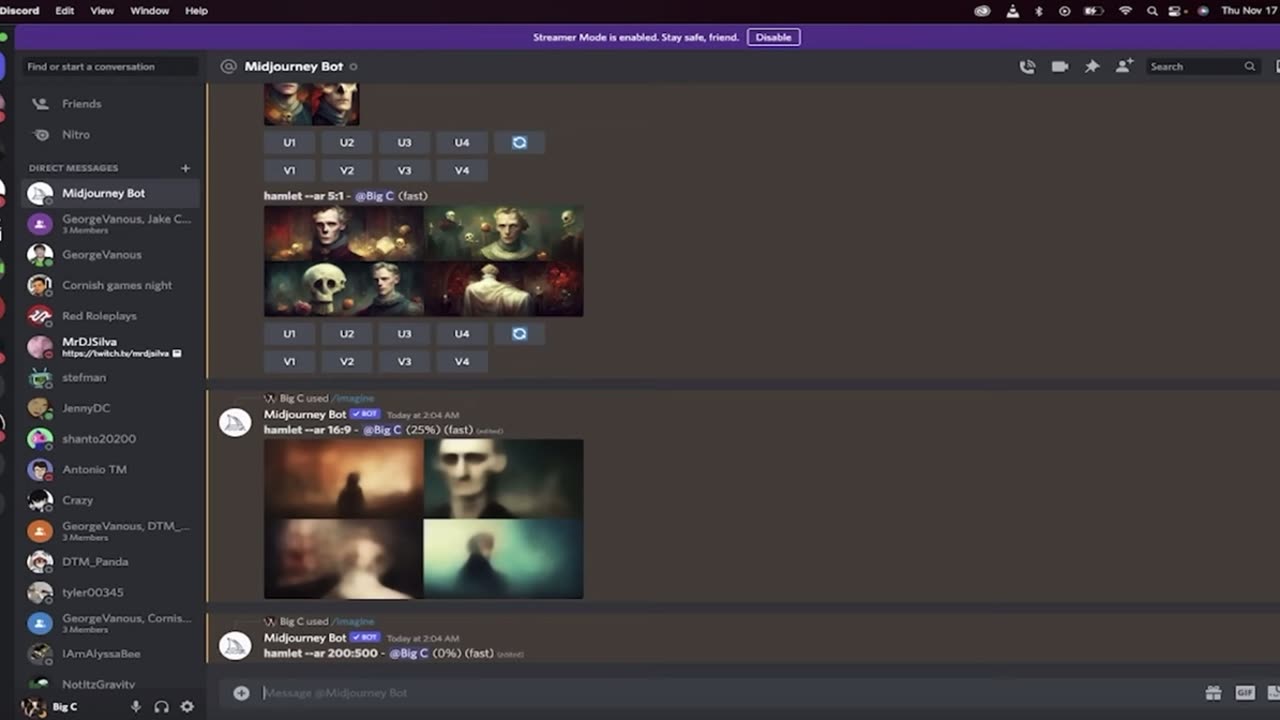This screenshot has height=720, width=1280.
Task: Create a new direct message plus icon
Action: click(185, 168)
